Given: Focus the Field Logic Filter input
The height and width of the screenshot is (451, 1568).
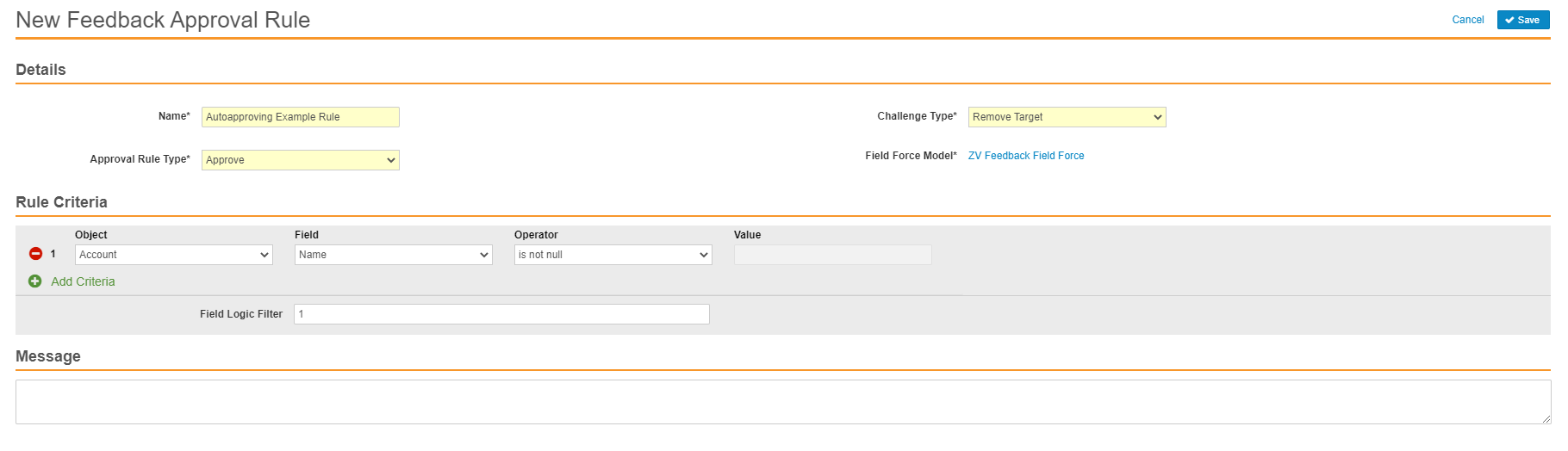Looking at the screenshot, I should click(x=501, y=314).
